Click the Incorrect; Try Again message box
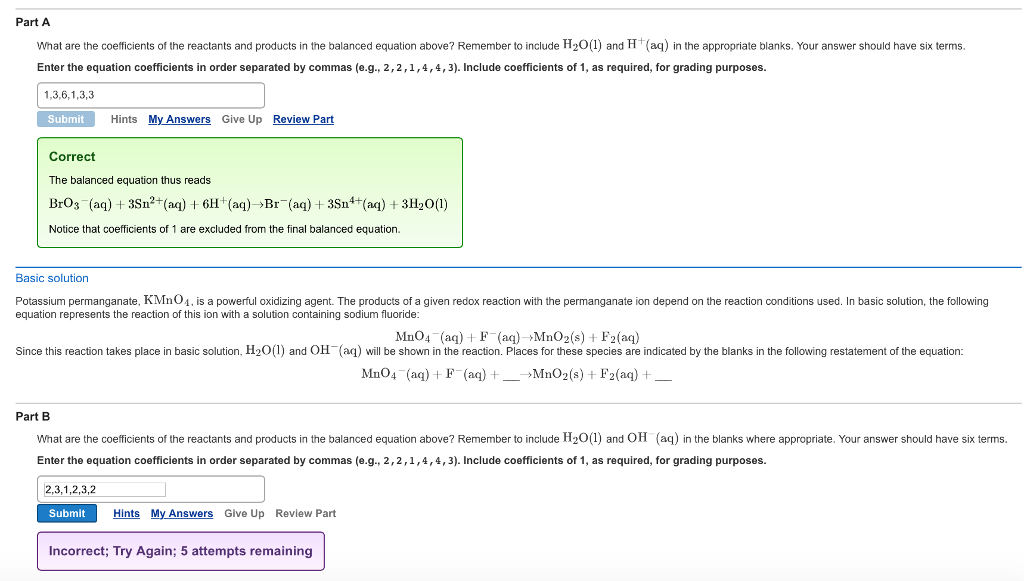1024x581 pixels. coord(179,551)
